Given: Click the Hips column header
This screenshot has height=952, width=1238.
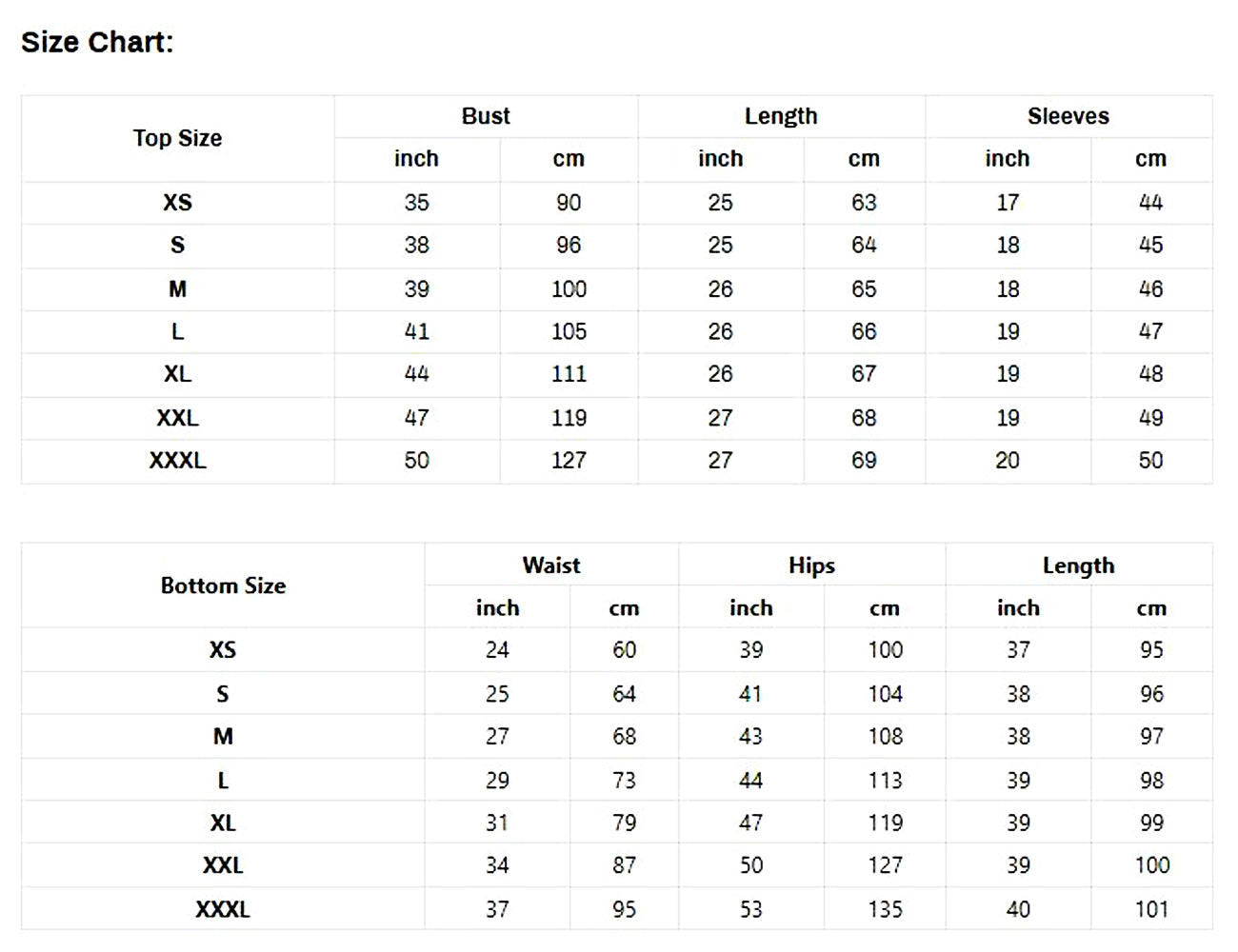Looking at the screenshot, I should [811, 565].
